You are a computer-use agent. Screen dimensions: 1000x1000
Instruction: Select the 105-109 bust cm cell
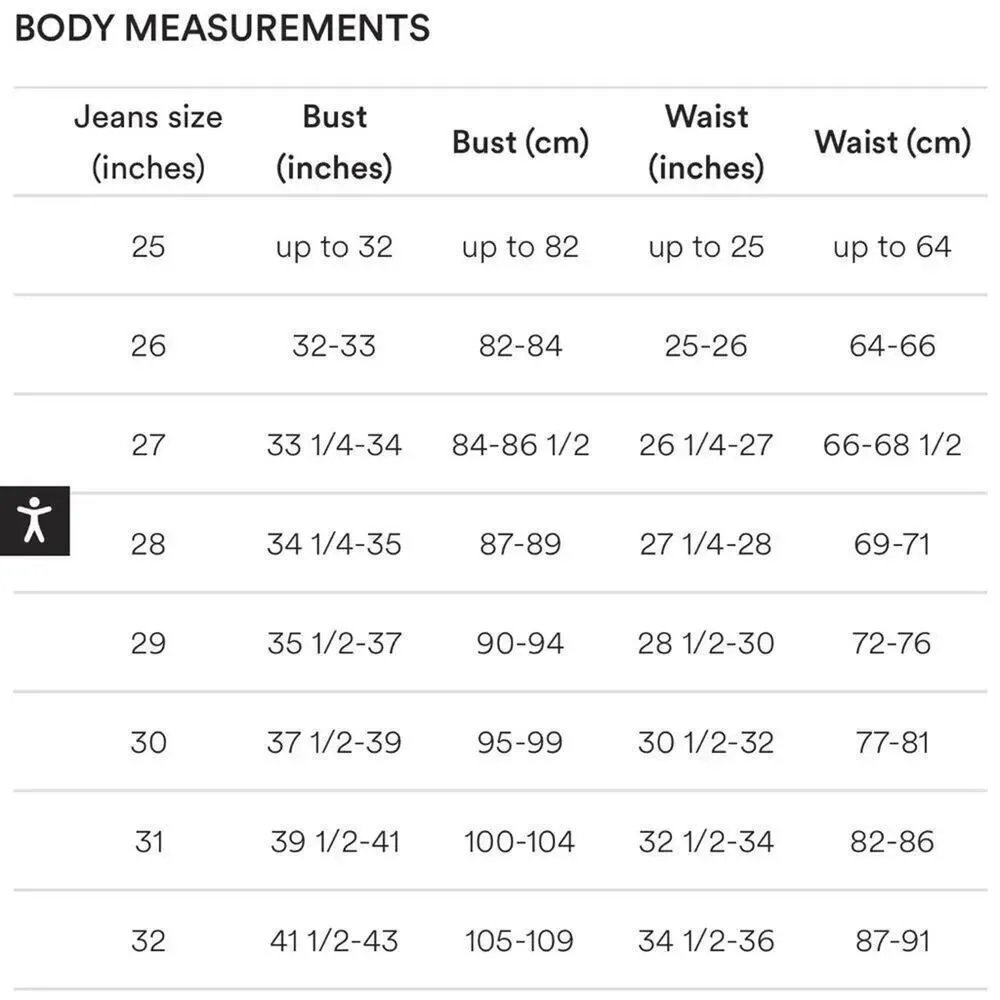coord(520,941)
